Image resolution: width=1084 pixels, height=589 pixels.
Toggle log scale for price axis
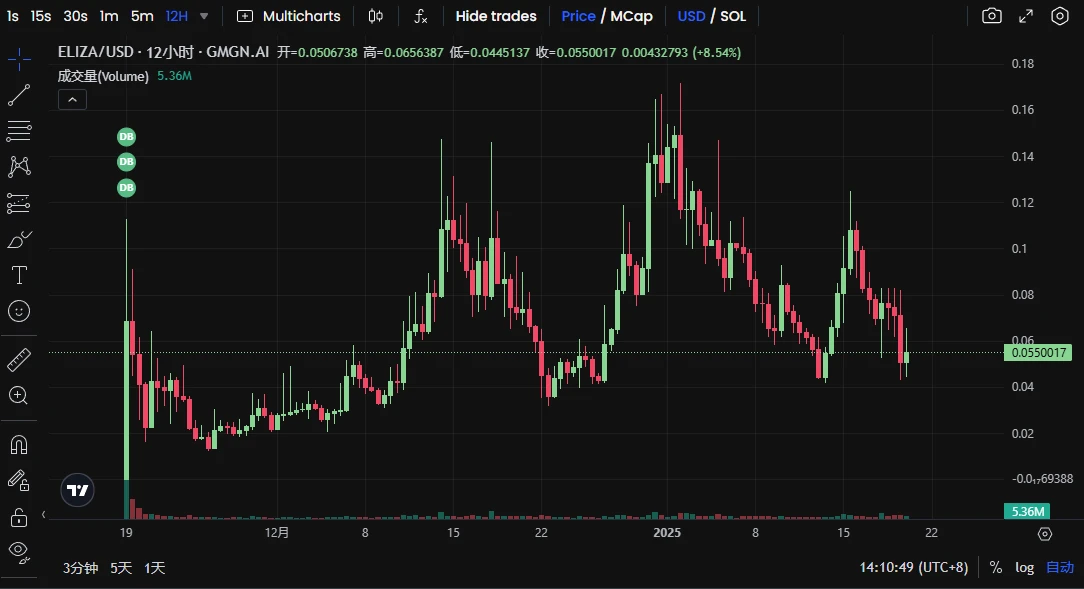click(x=1025, y=568)
